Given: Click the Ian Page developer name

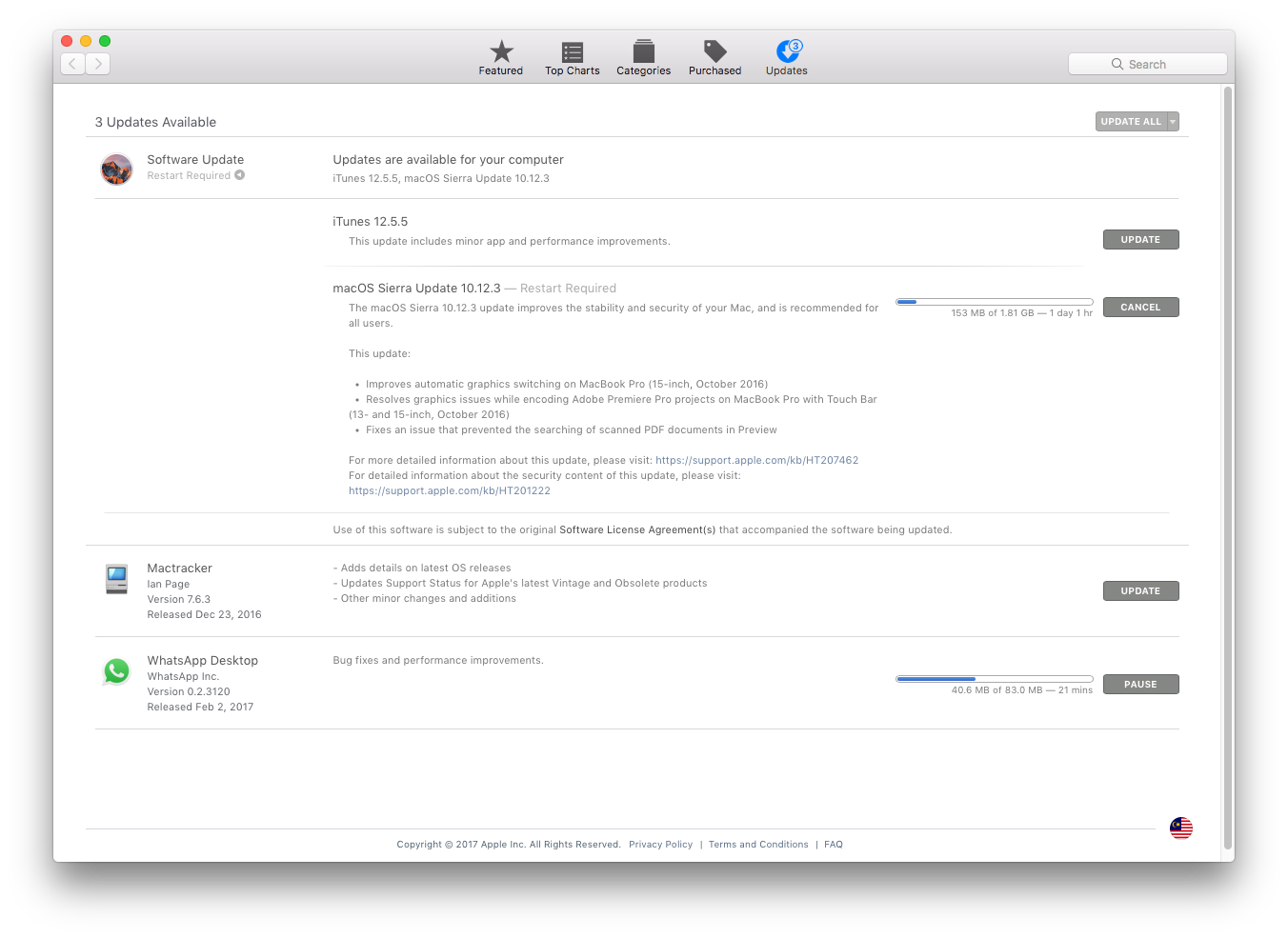Looking at the screenshot, I should [x=169, y=585].
